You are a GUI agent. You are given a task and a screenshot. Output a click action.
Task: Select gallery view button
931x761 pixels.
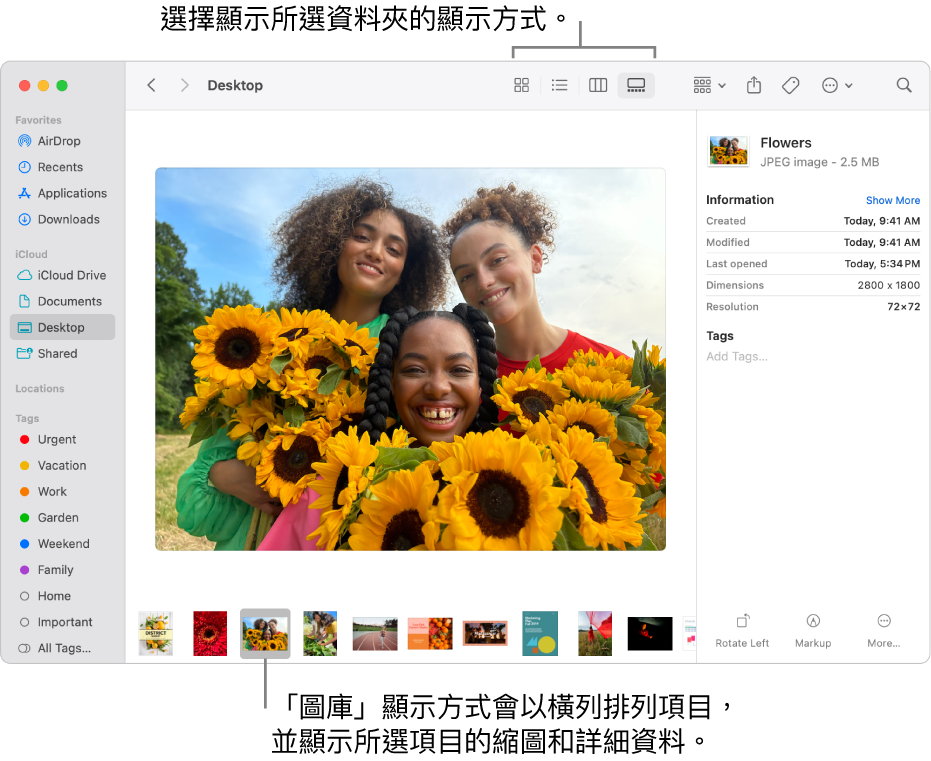[636, 85]
